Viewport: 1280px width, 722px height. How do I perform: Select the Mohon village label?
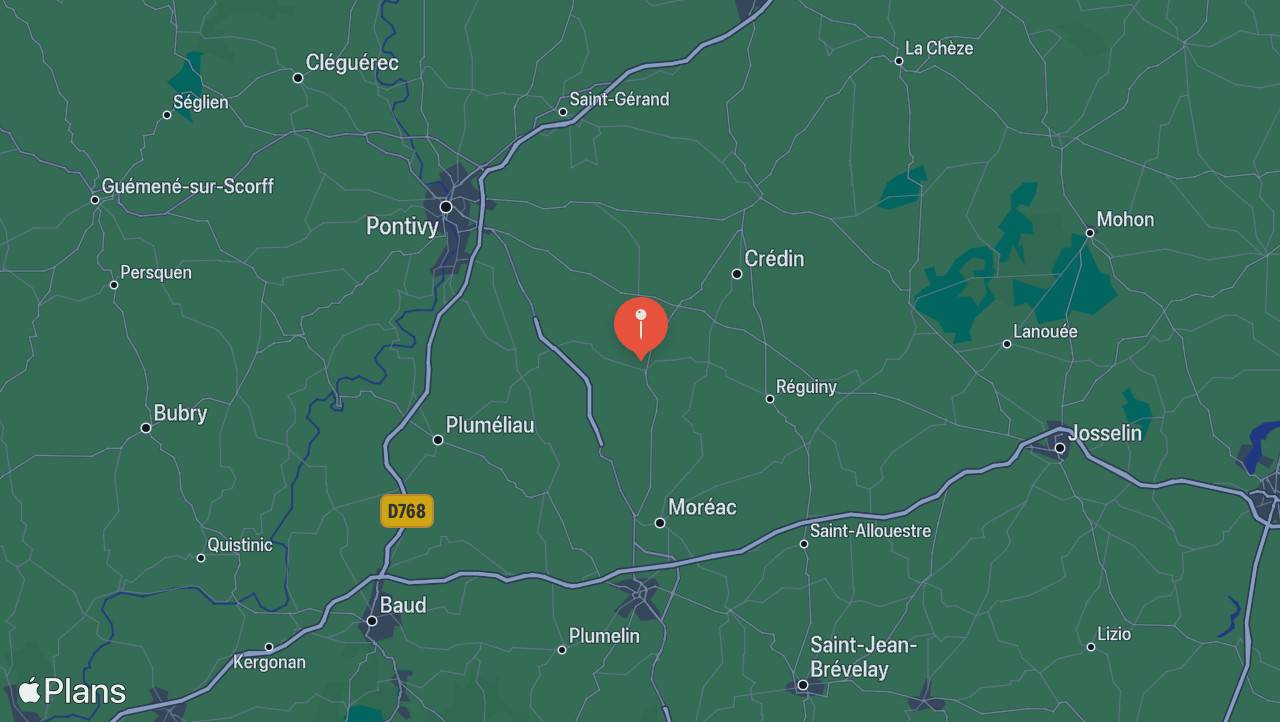(x=1125, y=219)
